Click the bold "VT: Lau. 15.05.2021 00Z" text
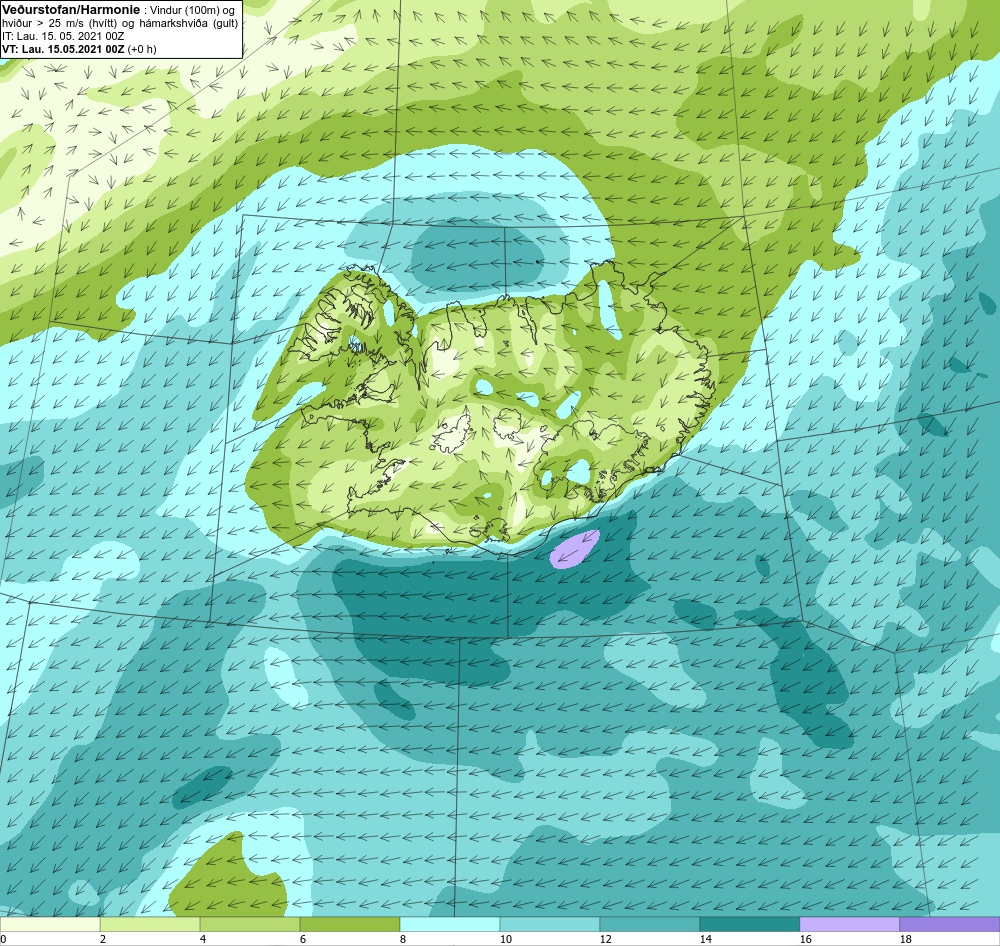 [63, 49]
